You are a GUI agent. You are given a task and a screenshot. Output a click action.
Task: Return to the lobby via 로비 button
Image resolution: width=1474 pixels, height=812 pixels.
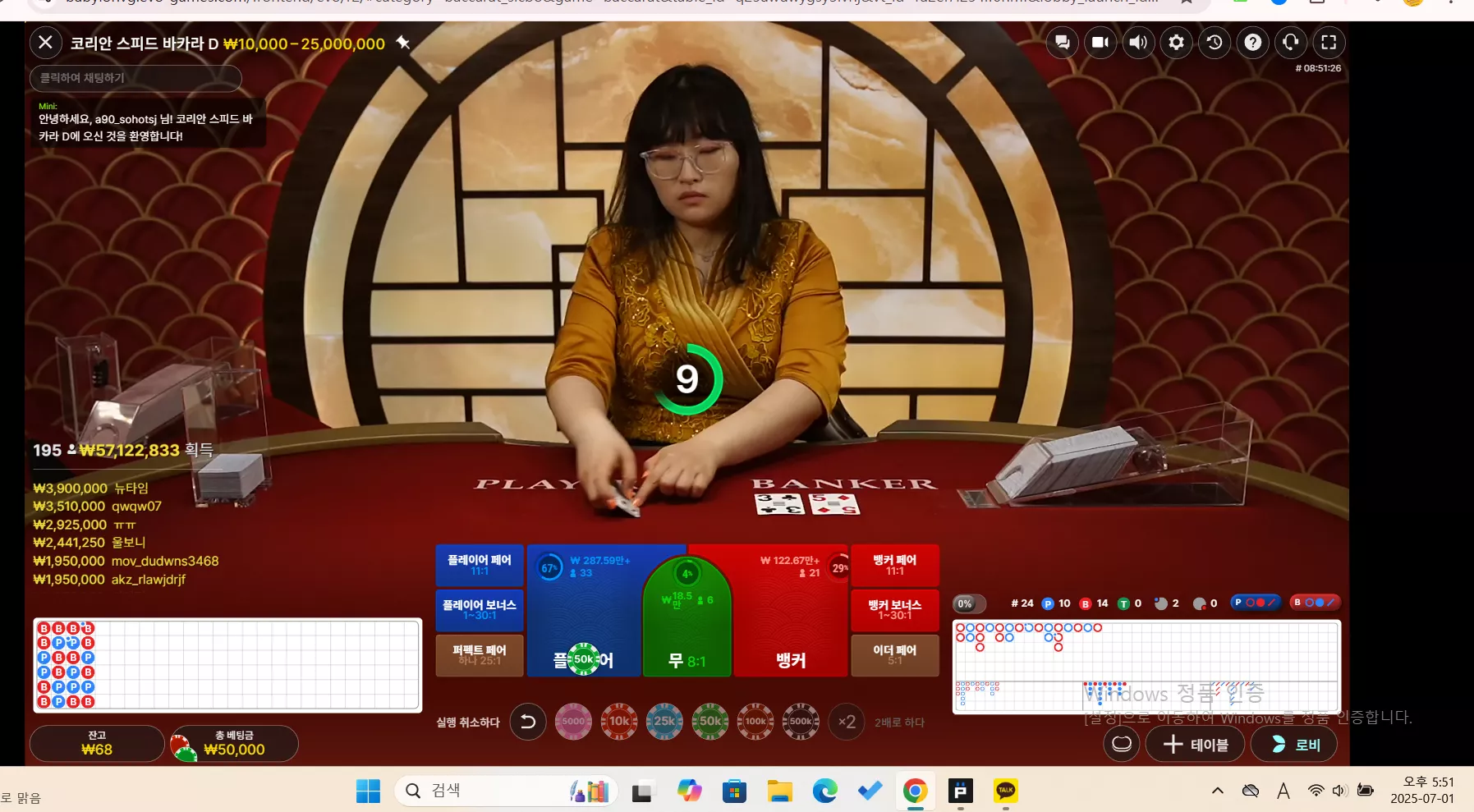pyautogui.click(x=1294, y=744)
